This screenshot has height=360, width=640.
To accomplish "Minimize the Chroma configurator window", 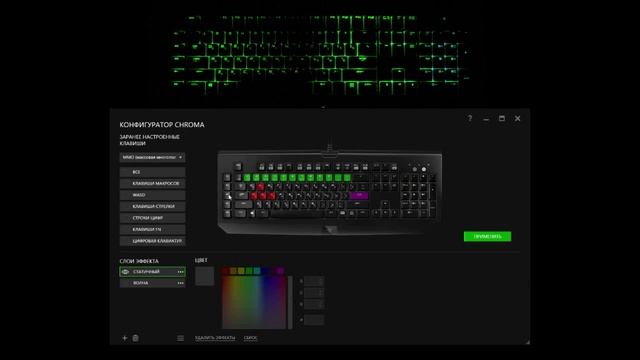I will point(486,119).
